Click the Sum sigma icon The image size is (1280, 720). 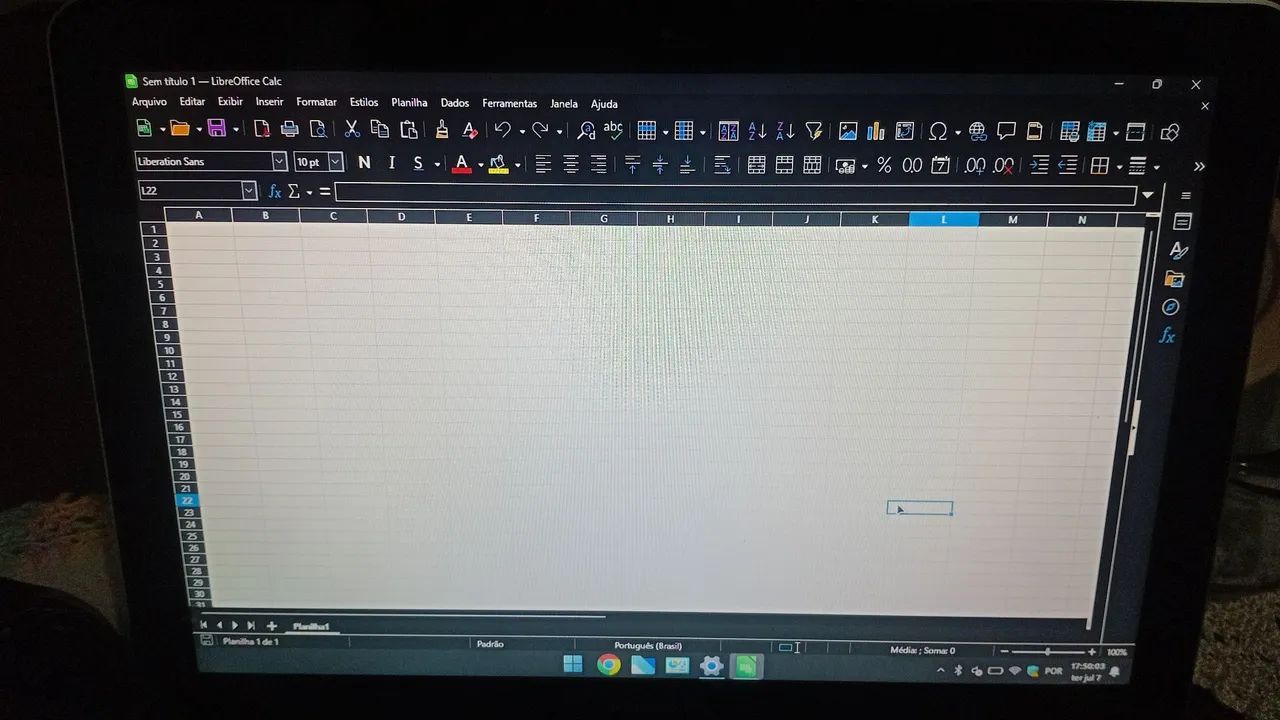pyautogui.click(x=294, y=191)
